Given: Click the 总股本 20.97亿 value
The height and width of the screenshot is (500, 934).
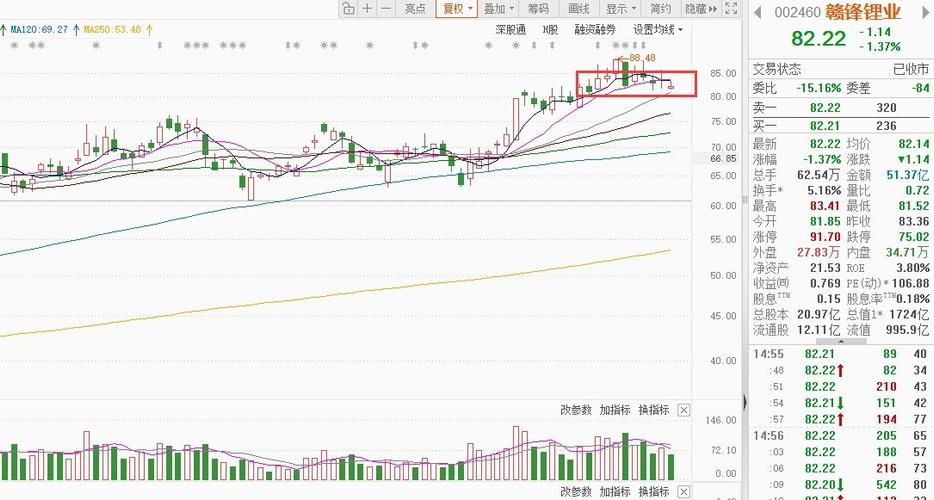Looking at the screenshot, I should (819, 314).
